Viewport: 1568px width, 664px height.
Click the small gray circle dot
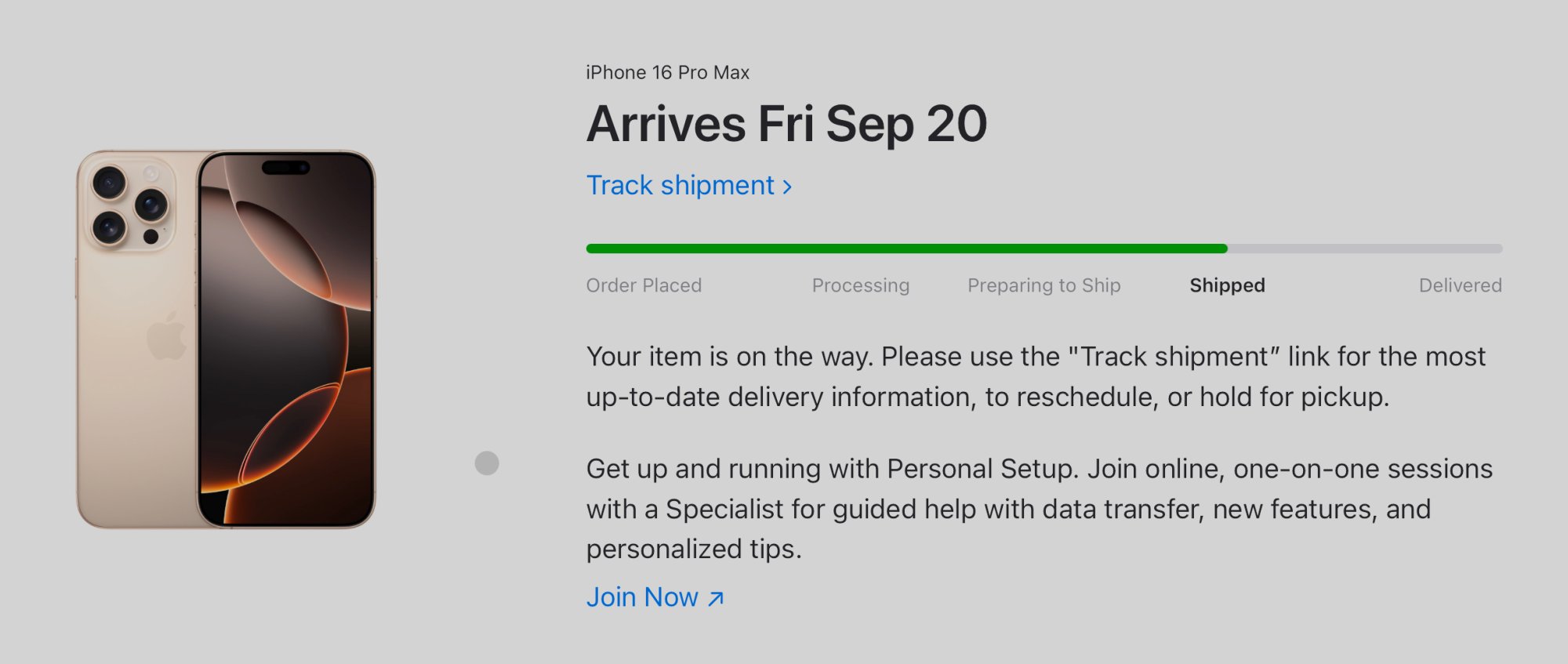pyautogui.click(x=487, y=463)
